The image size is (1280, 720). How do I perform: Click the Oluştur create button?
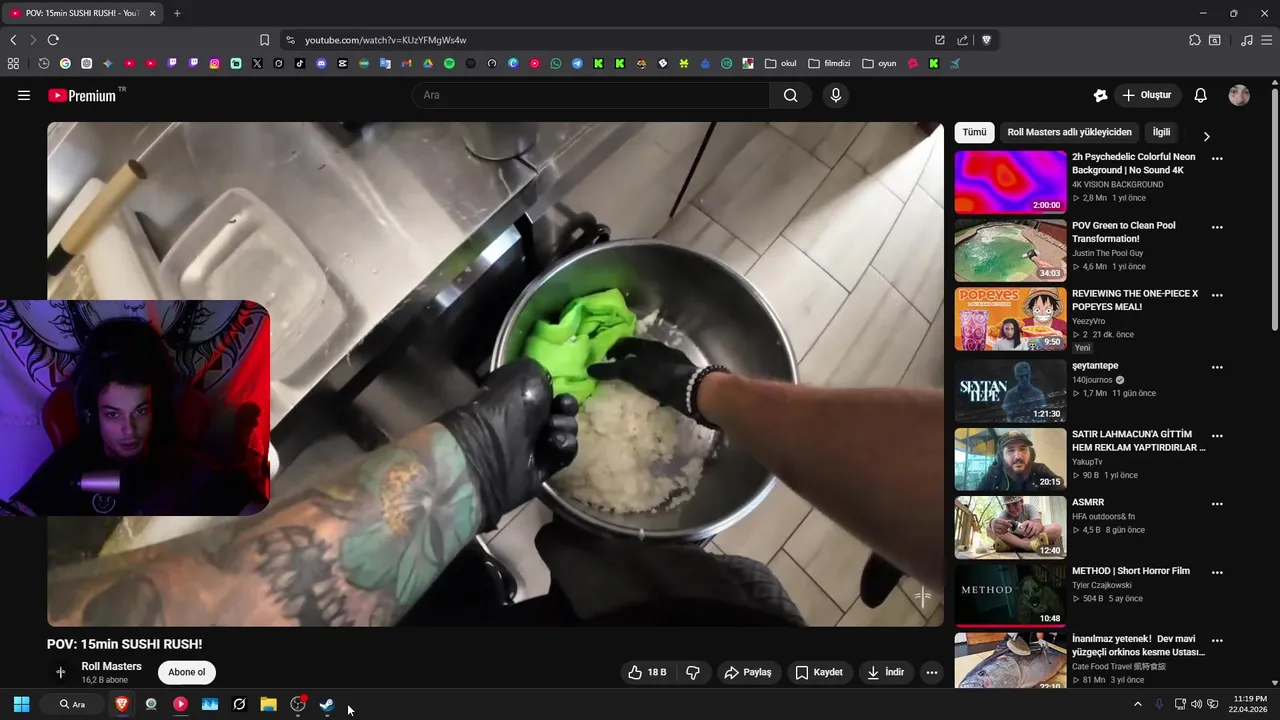click(1147, 95)
